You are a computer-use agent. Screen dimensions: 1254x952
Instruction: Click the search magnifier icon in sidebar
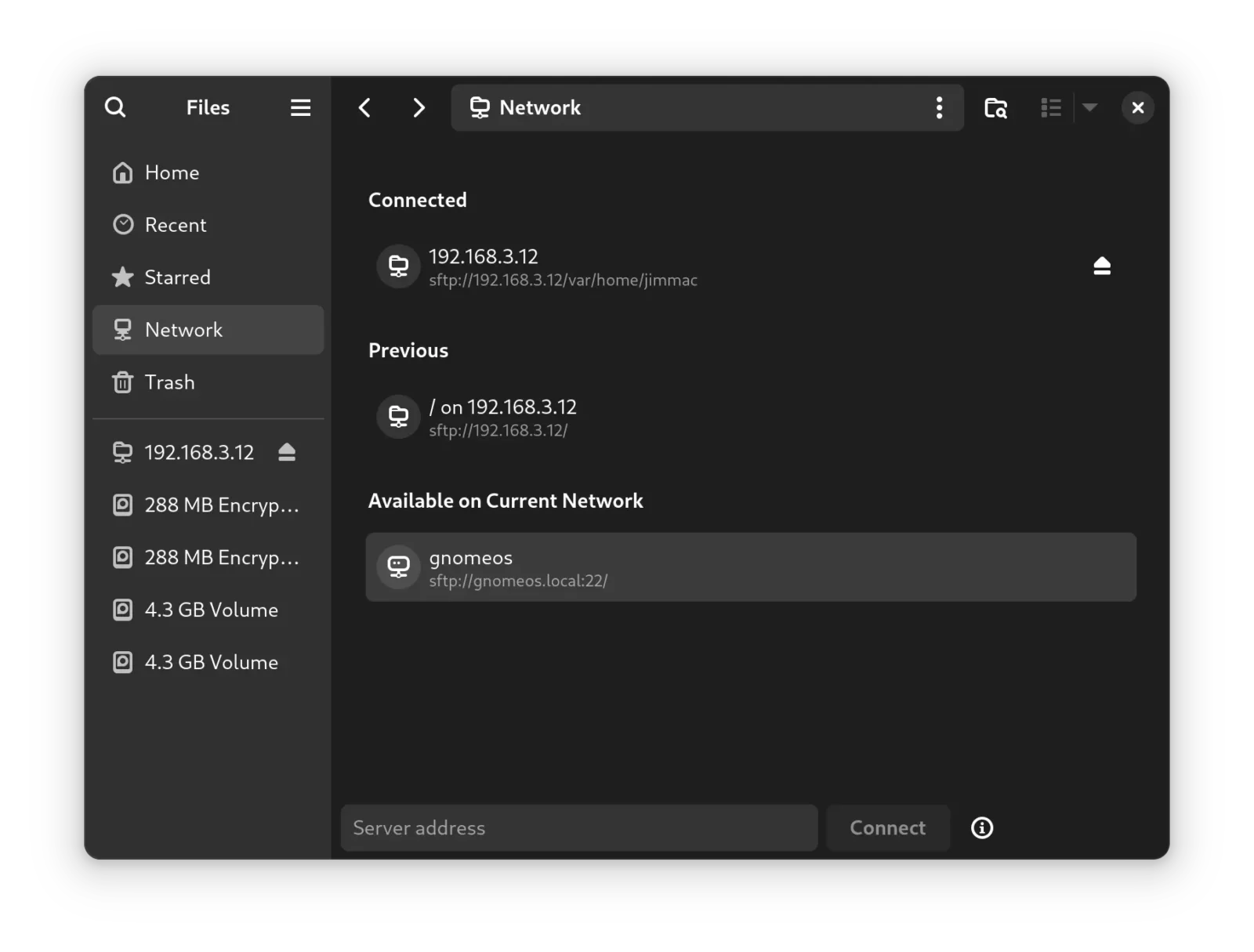tap(115, 107)
